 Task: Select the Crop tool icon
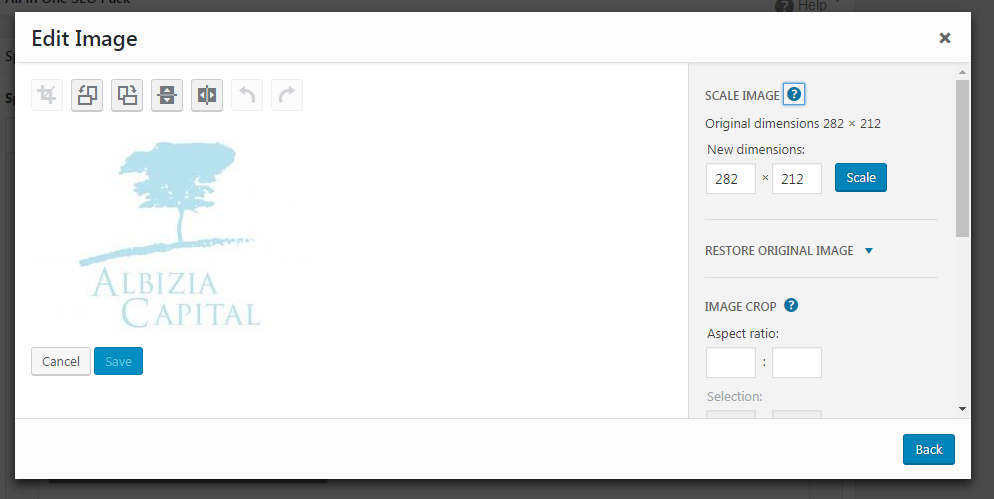[x=47, y=95]
